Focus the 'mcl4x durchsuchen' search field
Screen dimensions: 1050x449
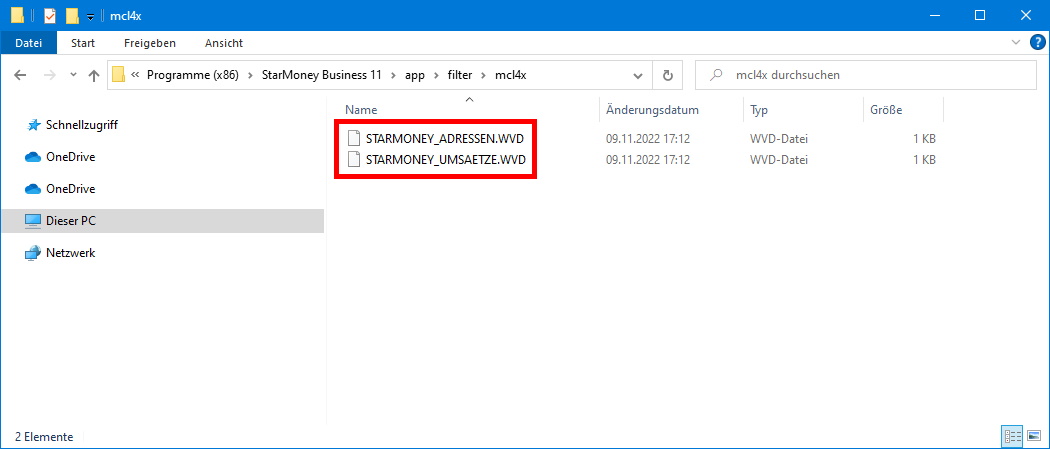(x=865, y=76)
